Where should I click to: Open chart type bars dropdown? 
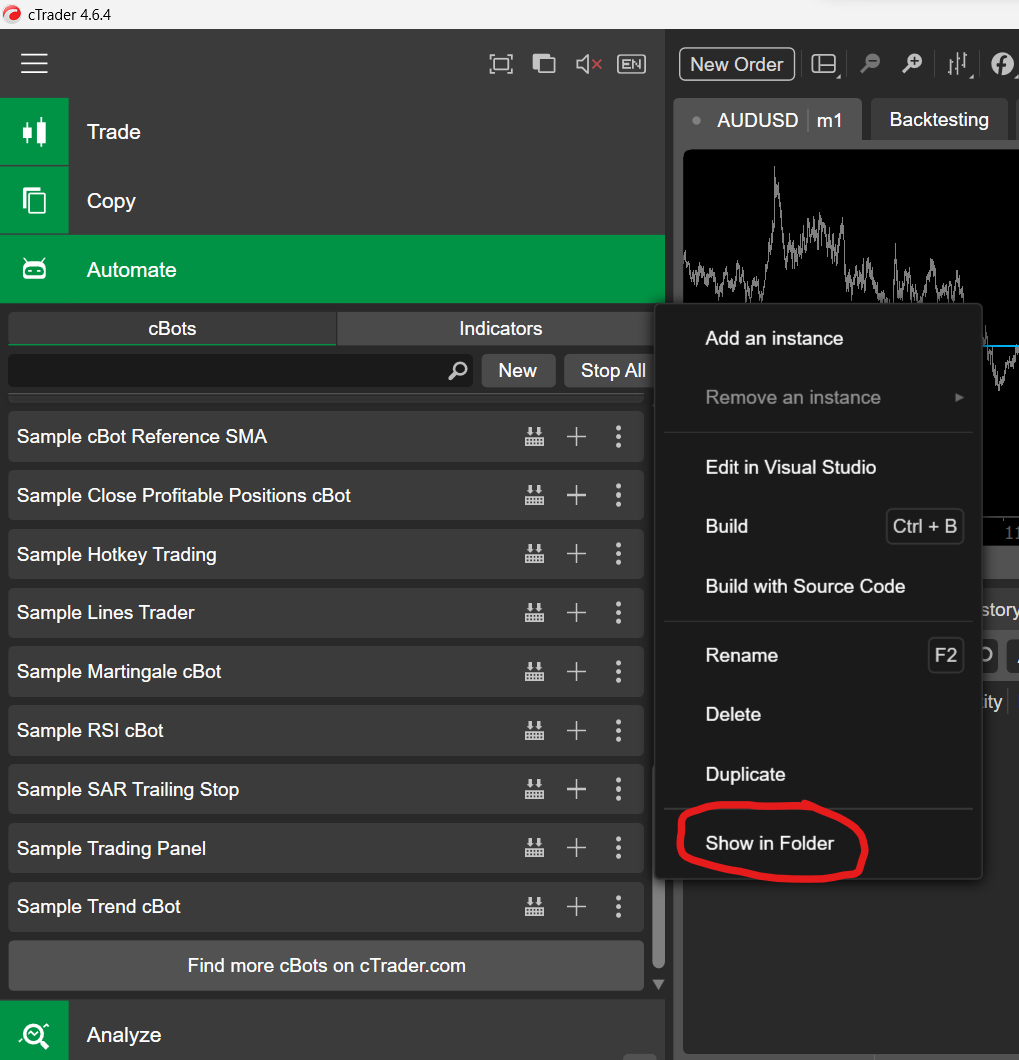pos(959,64)
